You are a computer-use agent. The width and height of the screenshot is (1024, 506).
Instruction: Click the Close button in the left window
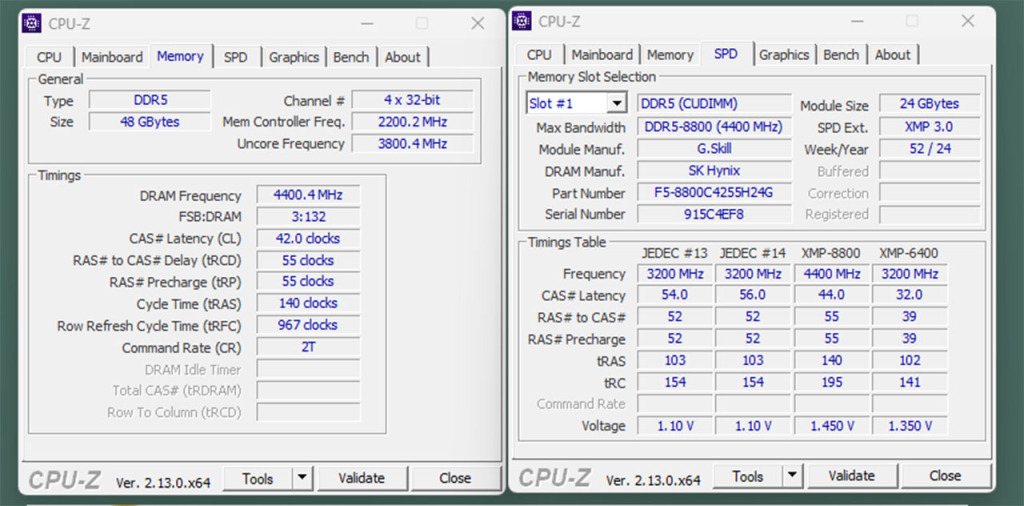[455, 479]
